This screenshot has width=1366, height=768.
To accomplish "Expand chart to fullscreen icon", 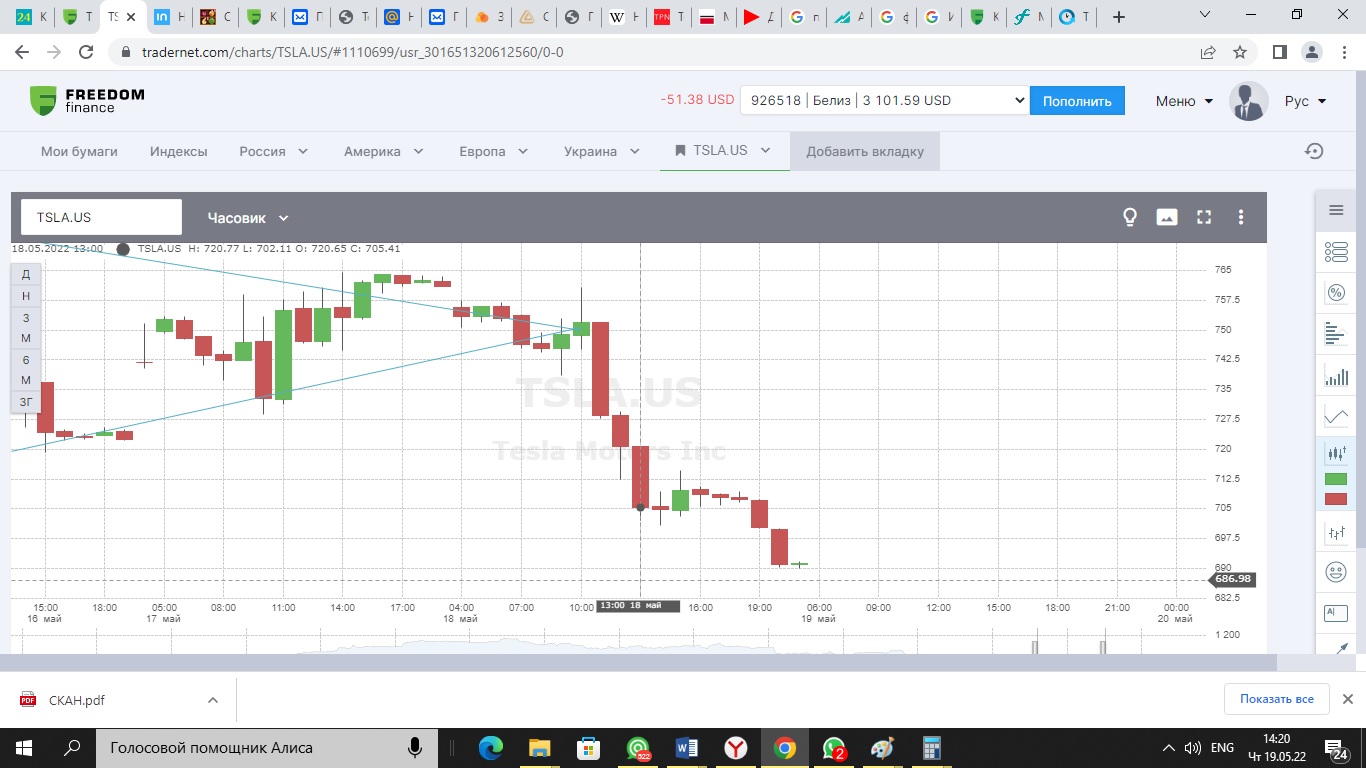I will pyautogui.click(x=1204, y=217).
